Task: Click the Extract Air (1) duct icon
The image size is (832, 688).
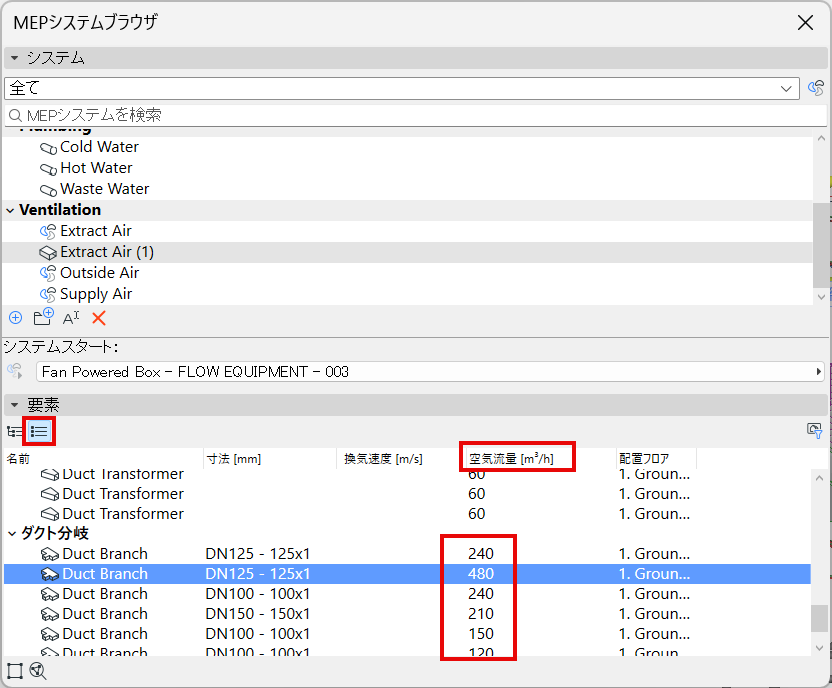Action: coord(48,252)
